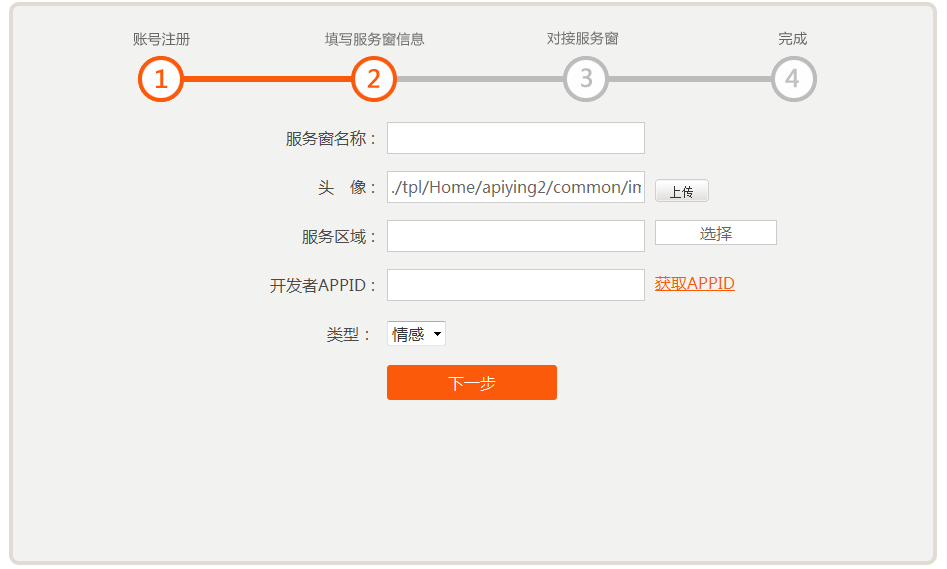Select the 填写服务窗信息 step label
This screenshot has width=947, height=569.
click(x=374, y=39)
